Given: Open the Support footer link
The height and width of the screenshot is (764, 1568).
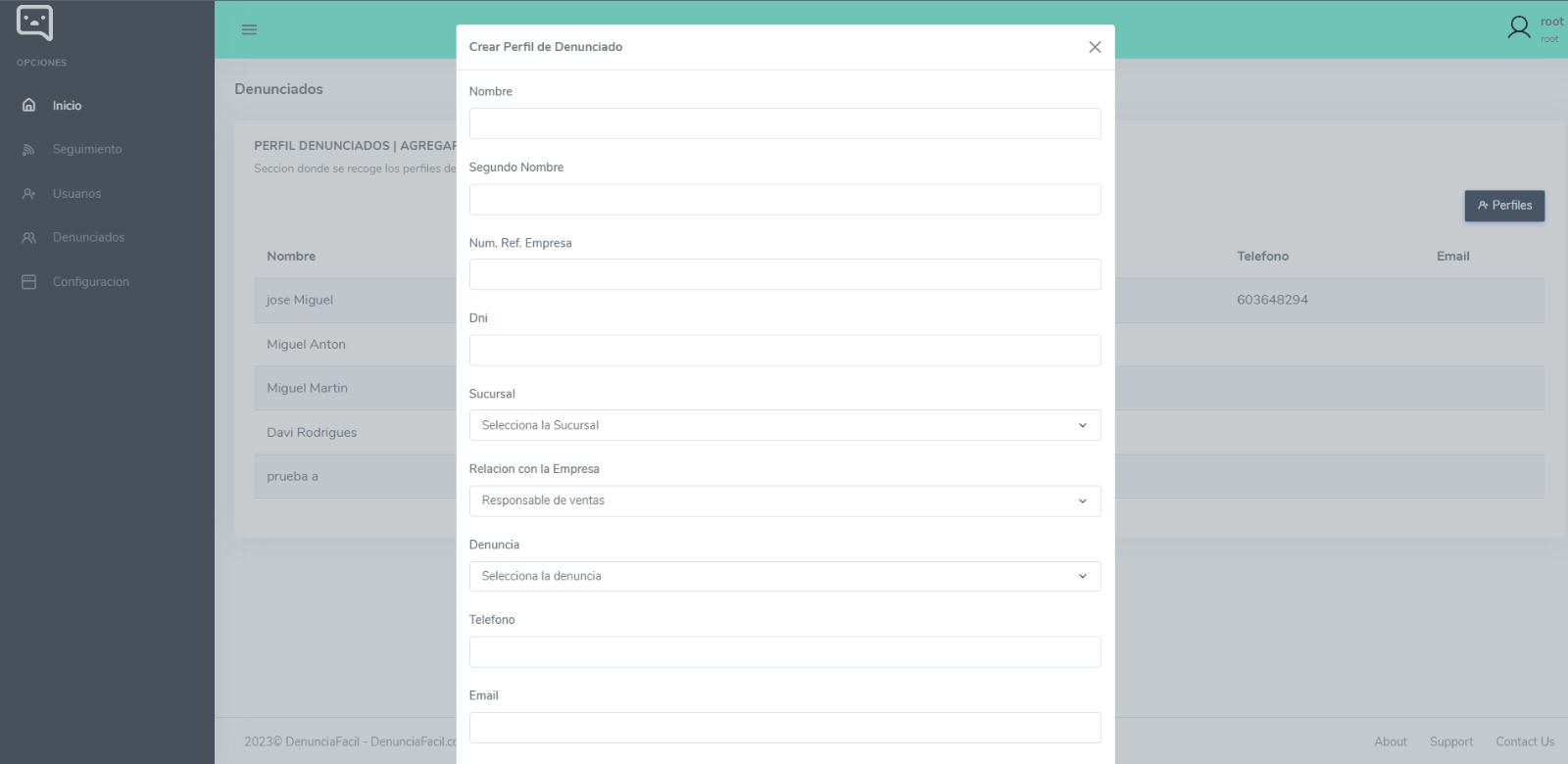Looking at the screenshot, I should pos(1450,741).
